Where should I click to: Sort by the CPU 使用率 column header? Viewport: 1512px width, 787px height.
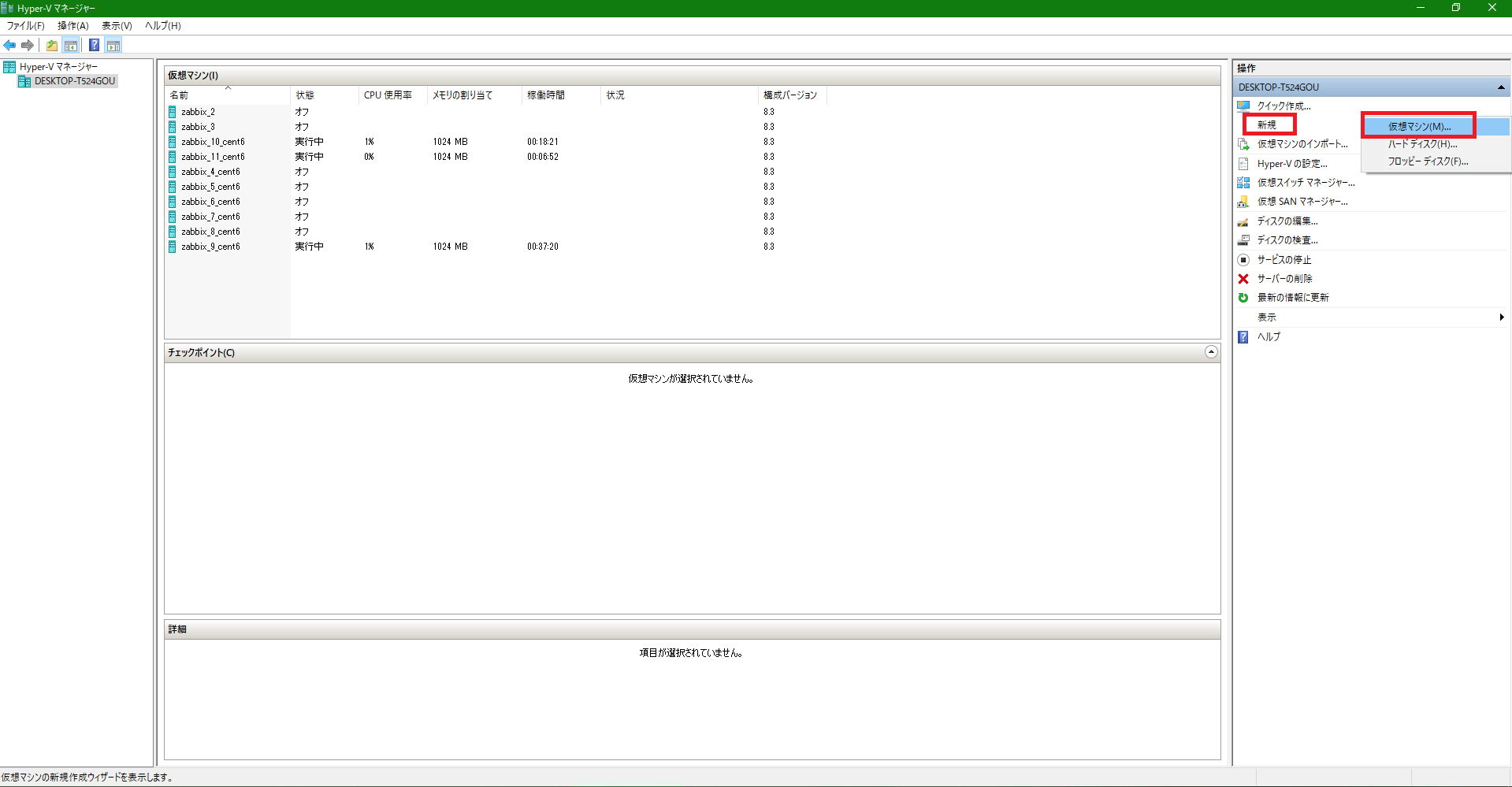pyautogui.click(x=393, y=95)
